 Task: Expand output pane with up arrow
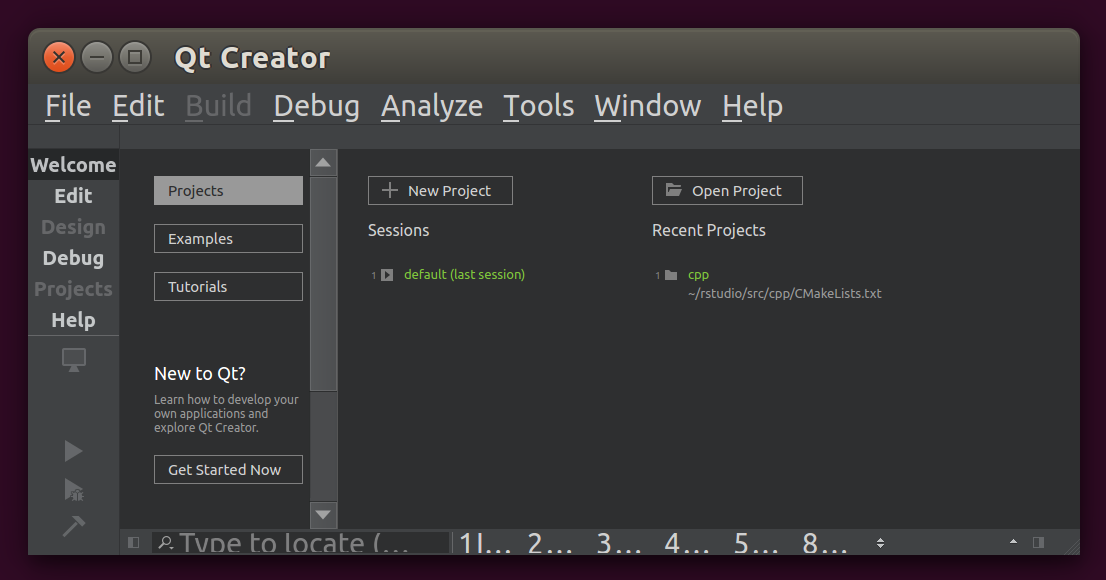point(1013,542)
